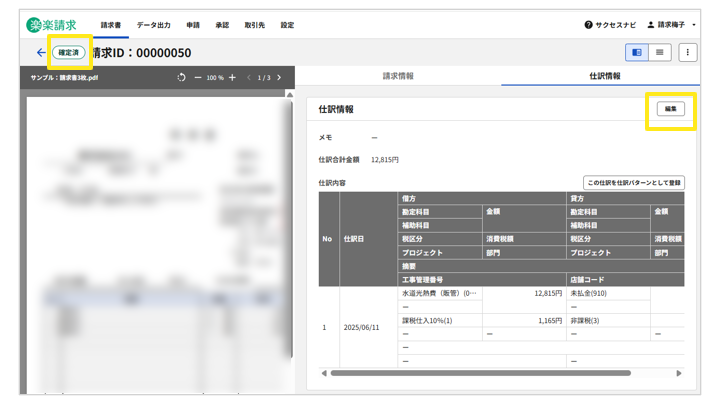Click the back arrow beside 請求ID
Screen dimensions: 712x404
pyautogui.click(x=41, y=53)
